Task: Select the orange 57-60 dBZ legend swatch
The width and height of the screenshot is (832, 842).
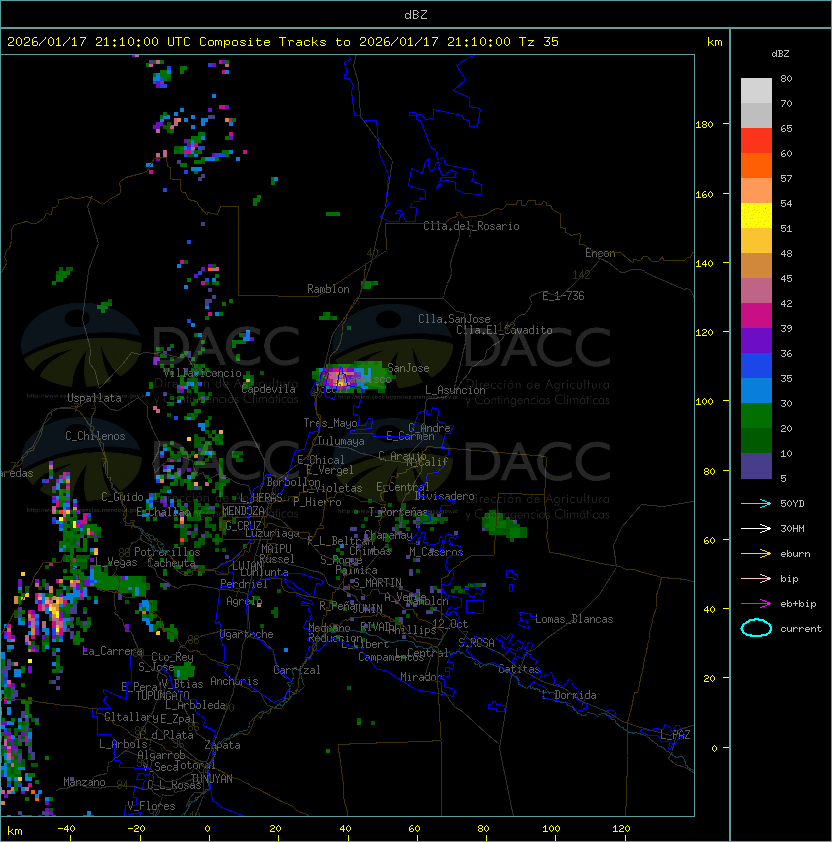Action: (x=756, y=166)
